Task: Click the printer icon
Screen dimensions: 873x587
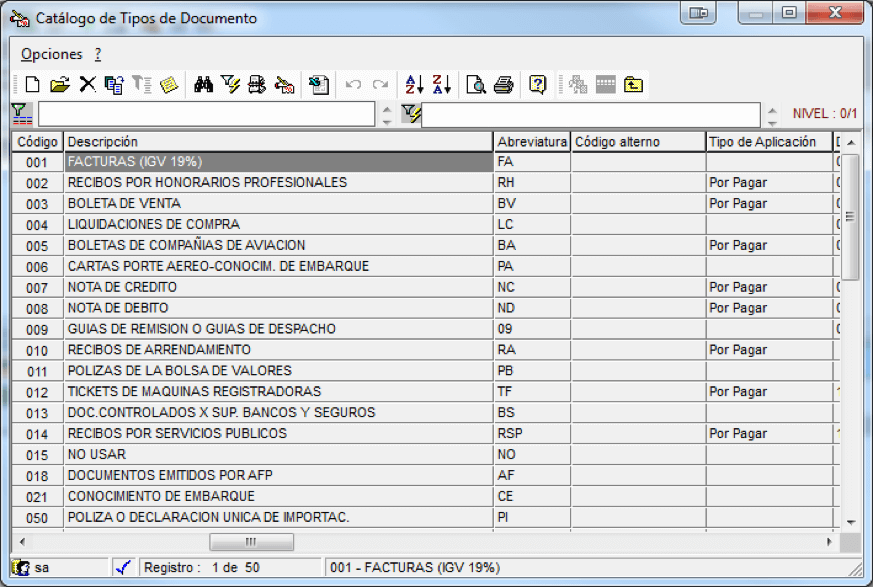Action: point(504,85)
